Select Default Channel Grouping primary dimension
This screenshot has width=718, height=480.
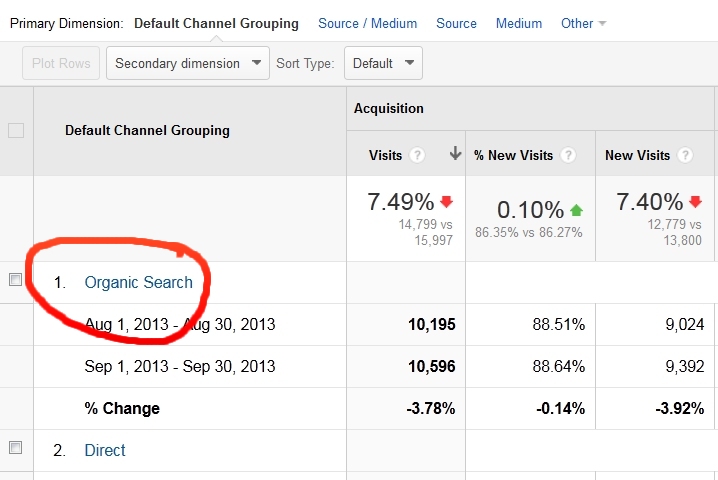click(x=216, y=23)
